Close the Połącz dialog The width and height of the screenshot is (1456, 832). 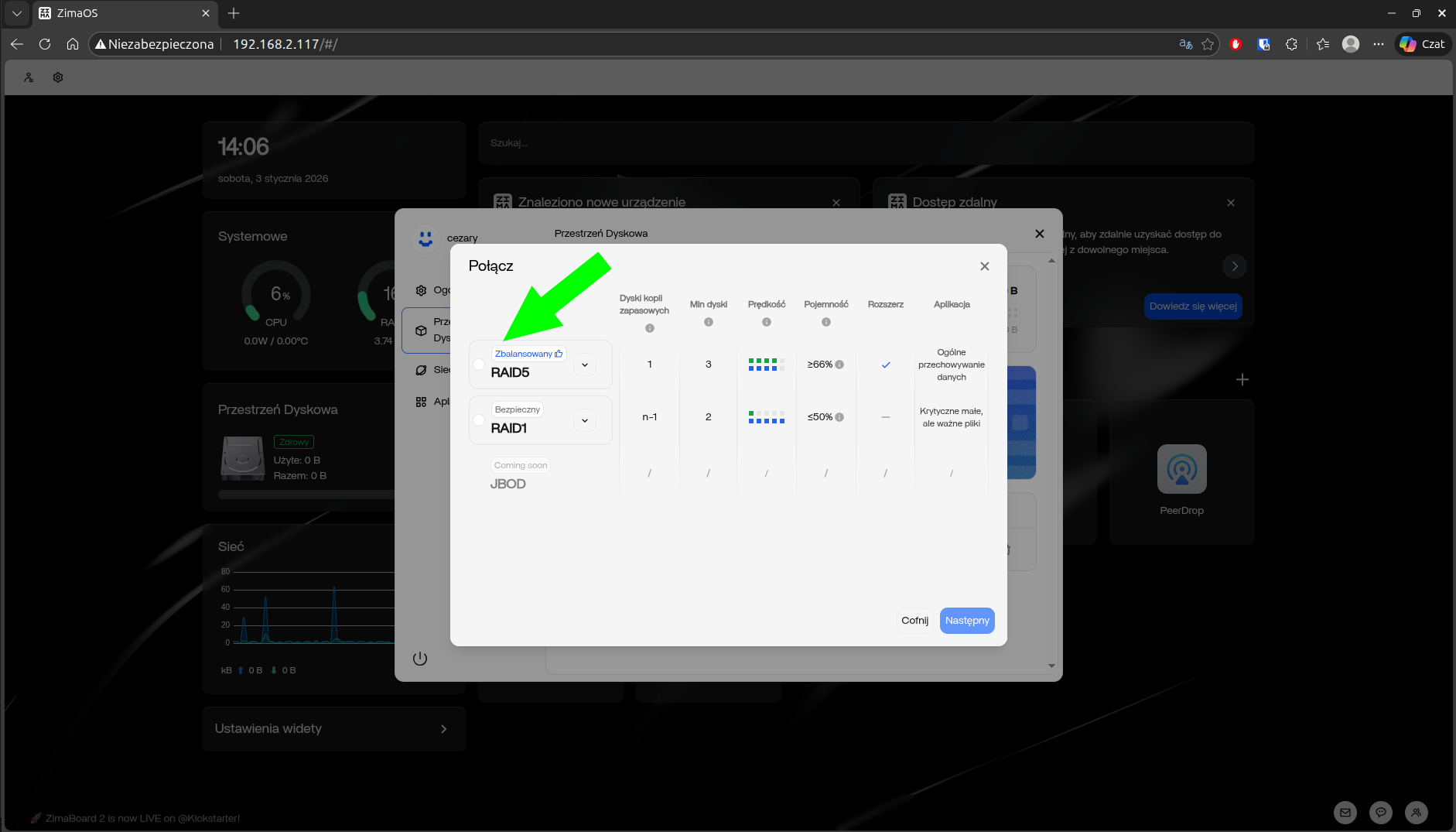984,266
